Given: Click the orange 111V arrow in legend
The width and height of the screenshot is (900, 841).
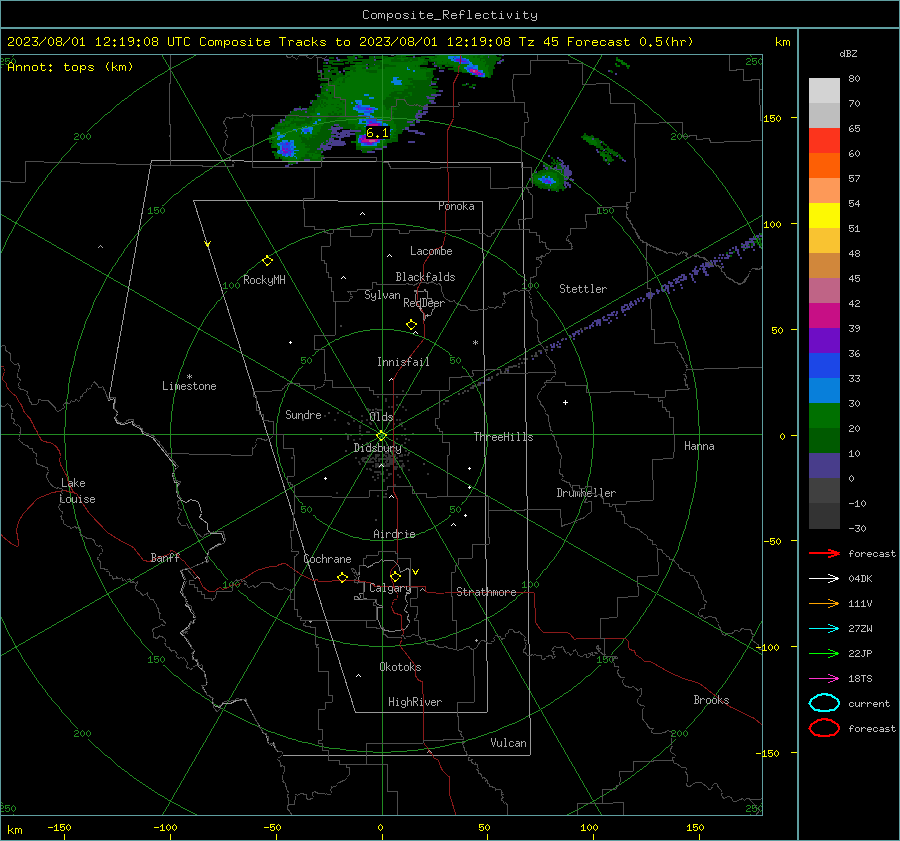Looking at the screenshot, I should (824, 603).
